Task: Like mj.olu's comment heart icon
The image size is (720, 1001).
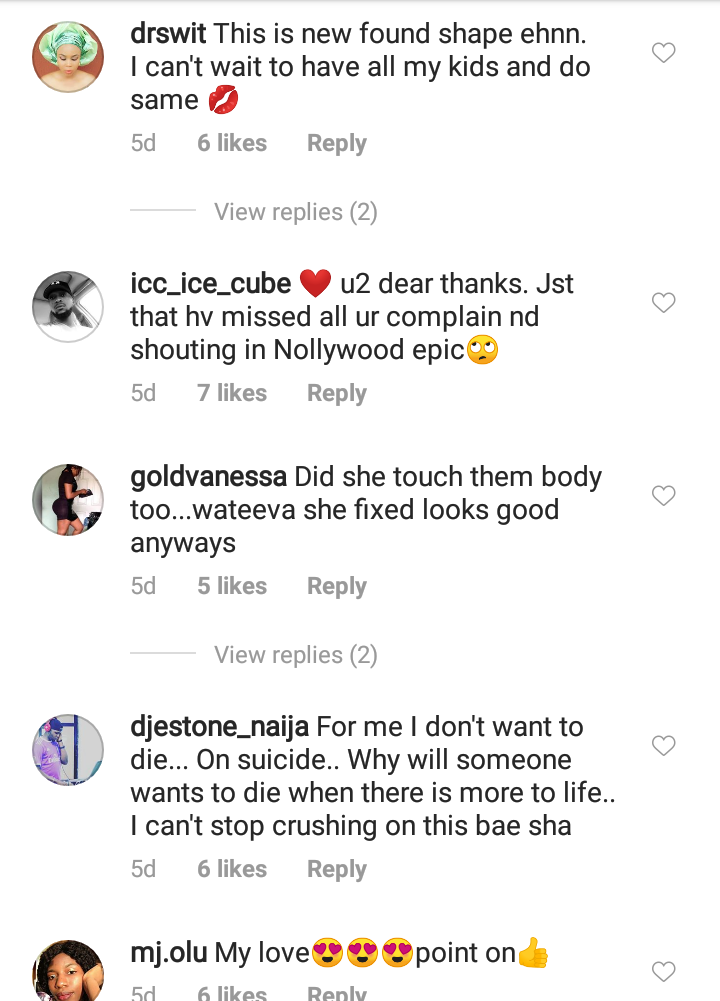Action: (664, 970)
